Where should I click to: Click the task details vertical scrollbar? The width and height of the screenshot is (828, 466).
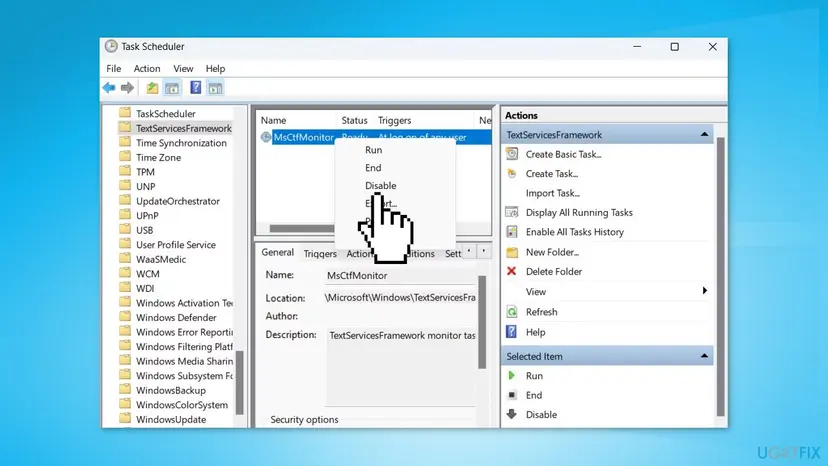click(x=482, y=322)
